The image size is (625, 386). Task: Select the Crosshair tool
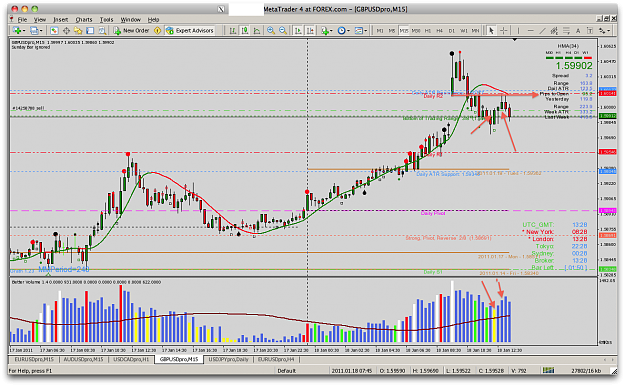pyautogui.click(x=503, y=31)
